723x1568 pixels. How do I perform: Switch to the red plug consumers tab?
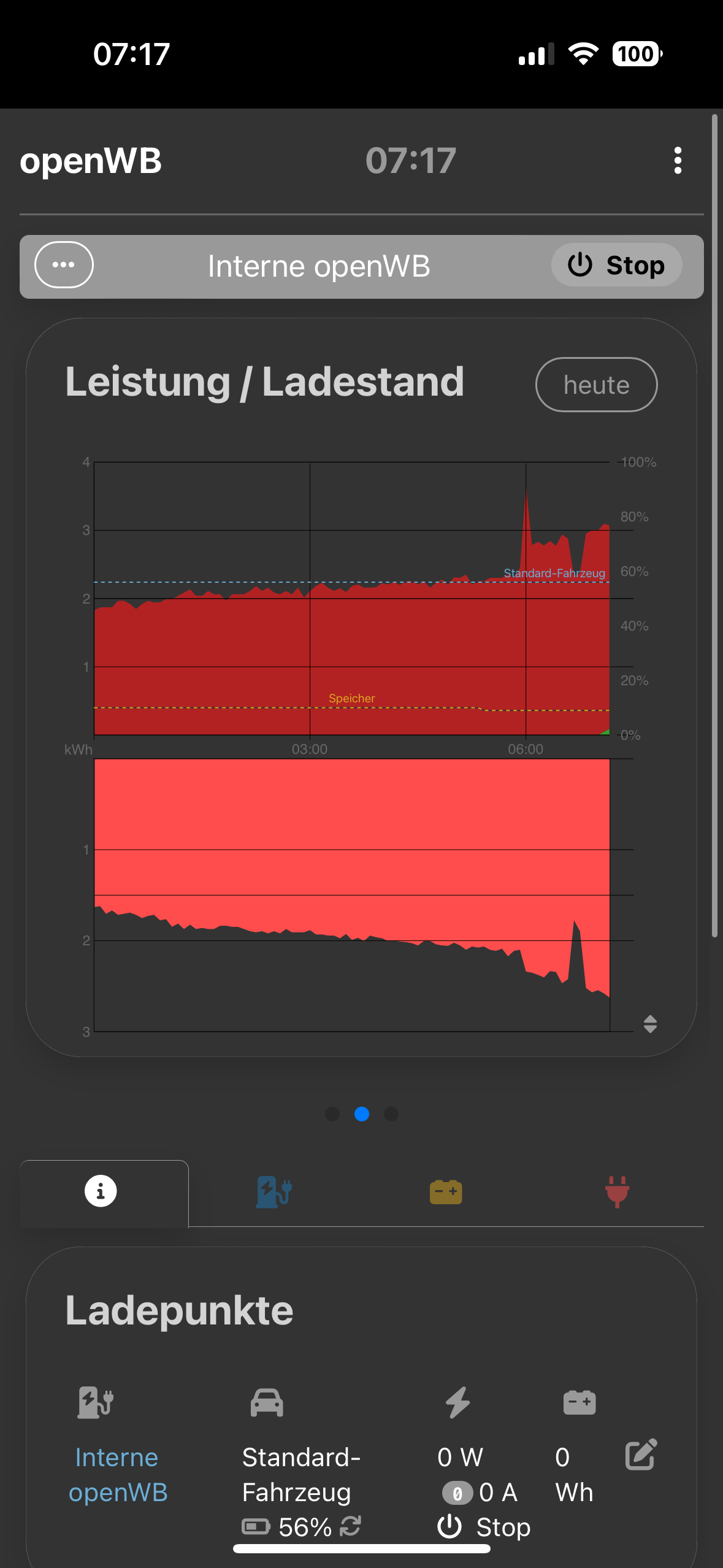[x=617, y=1192]
